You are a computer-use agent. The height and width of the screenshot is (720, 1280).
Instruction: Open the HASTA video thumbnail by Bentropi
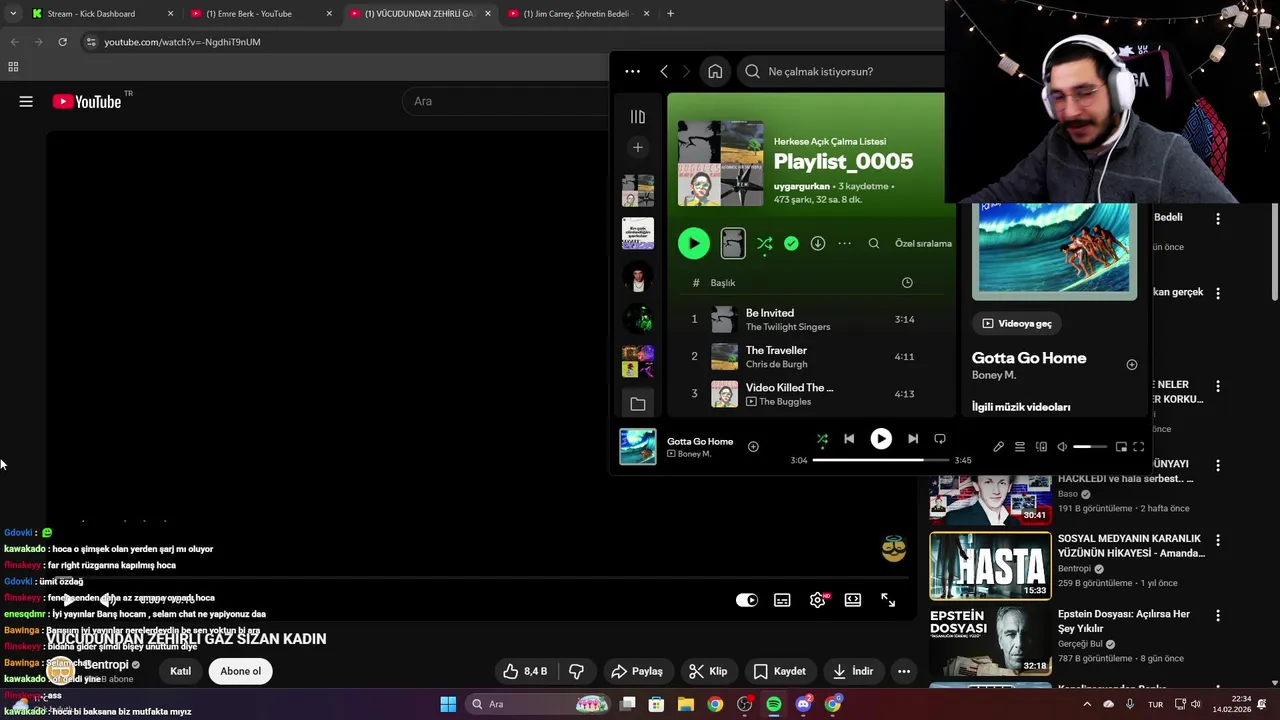tap(990, 566)
